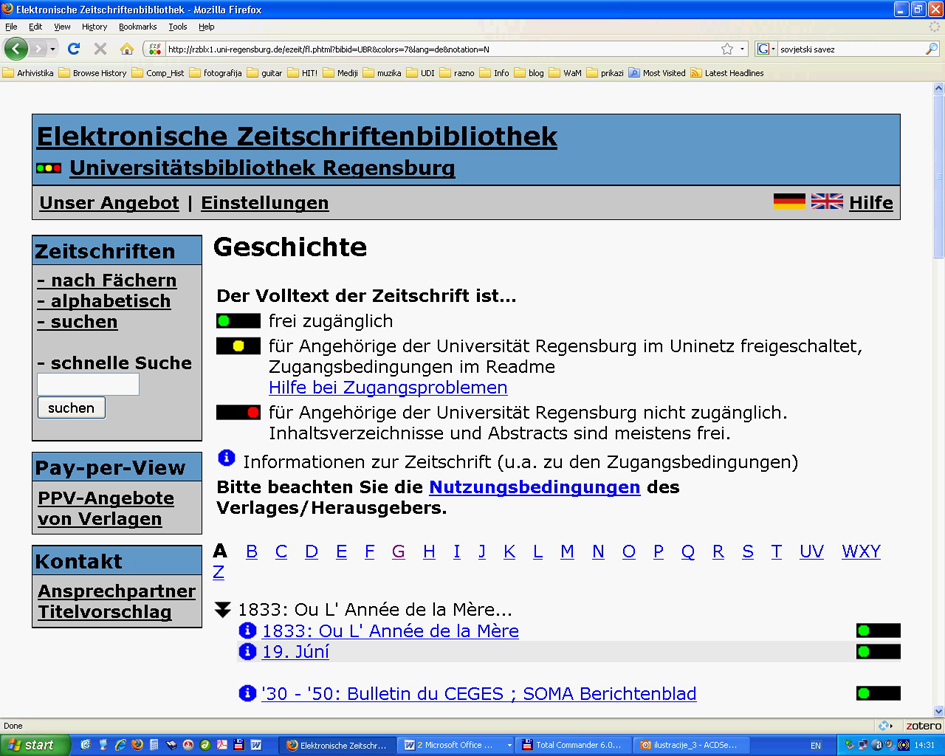Click info icon beside '30 - '50 Bulletin
945x756 pixels.
tap(248, 693)
